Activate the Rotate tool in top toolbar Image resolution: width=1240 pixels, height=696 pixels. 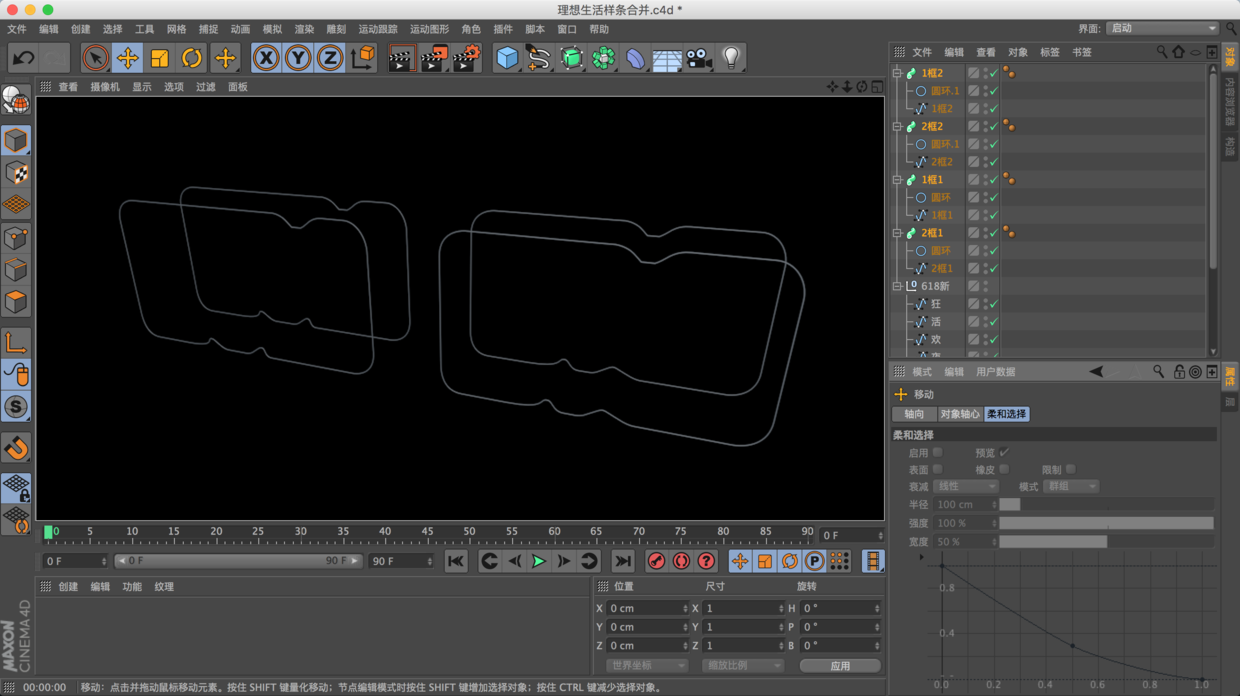pos(191,58)
